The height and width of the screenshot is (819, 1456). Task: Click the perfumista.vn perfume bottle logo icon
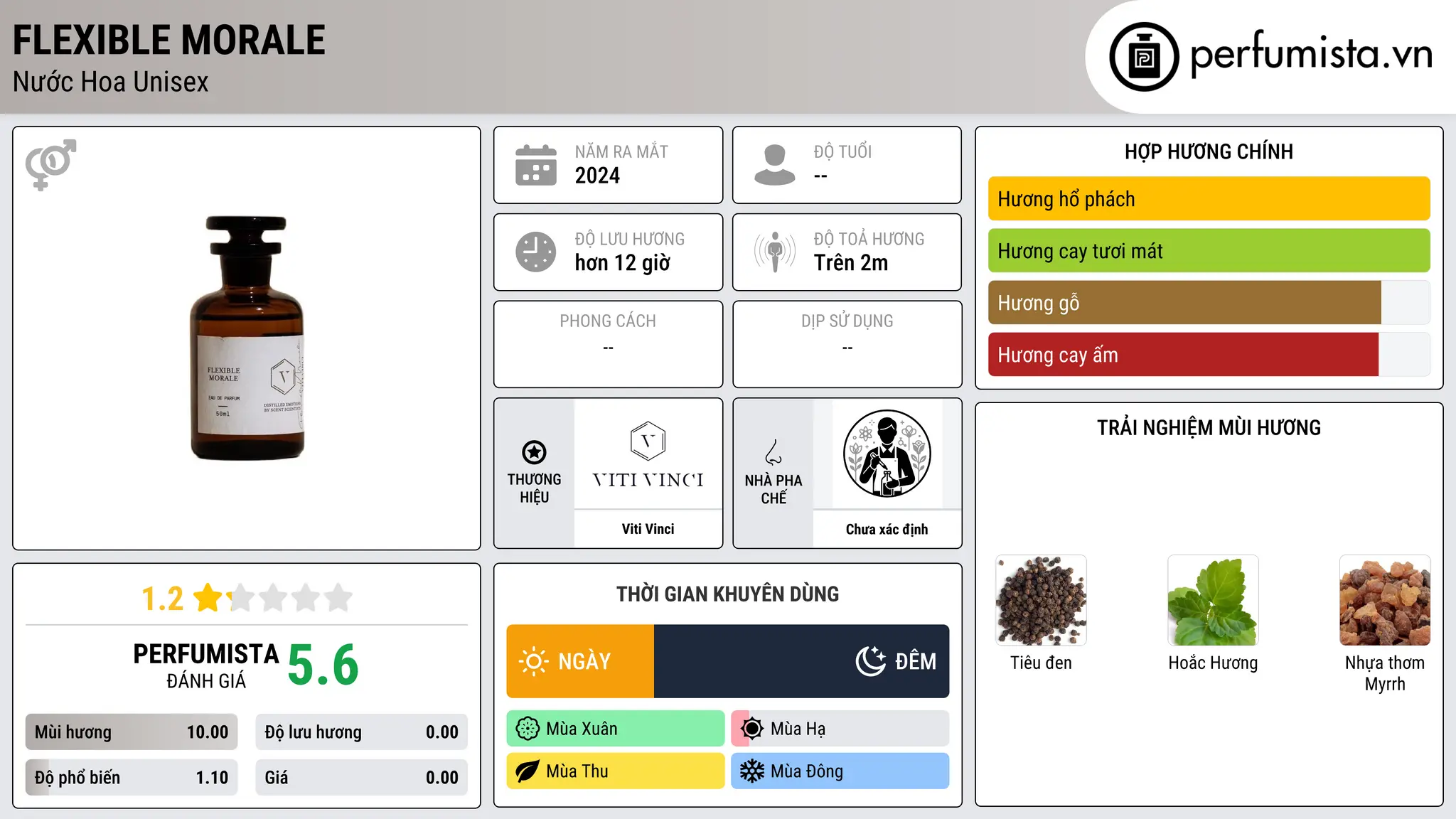[1144, 57]
